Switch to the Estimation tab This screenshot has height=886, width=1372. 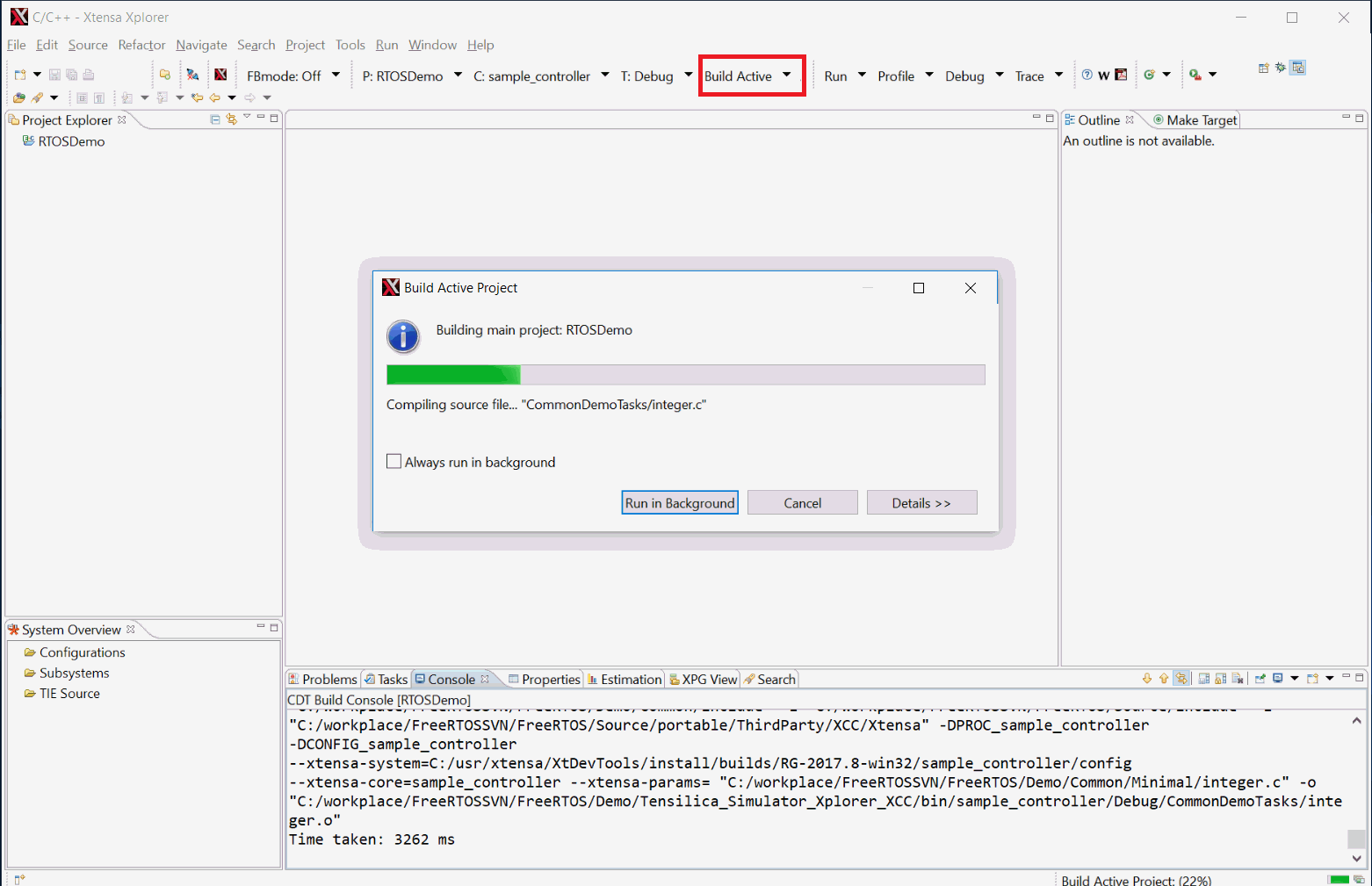pos(625,679)
